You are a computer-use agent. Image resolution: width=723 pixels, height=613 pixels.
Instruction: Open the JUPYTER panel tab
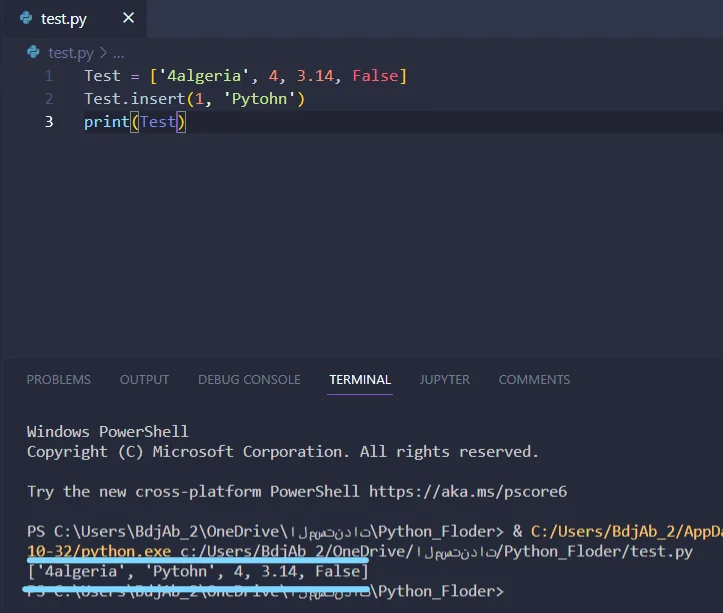445,380
